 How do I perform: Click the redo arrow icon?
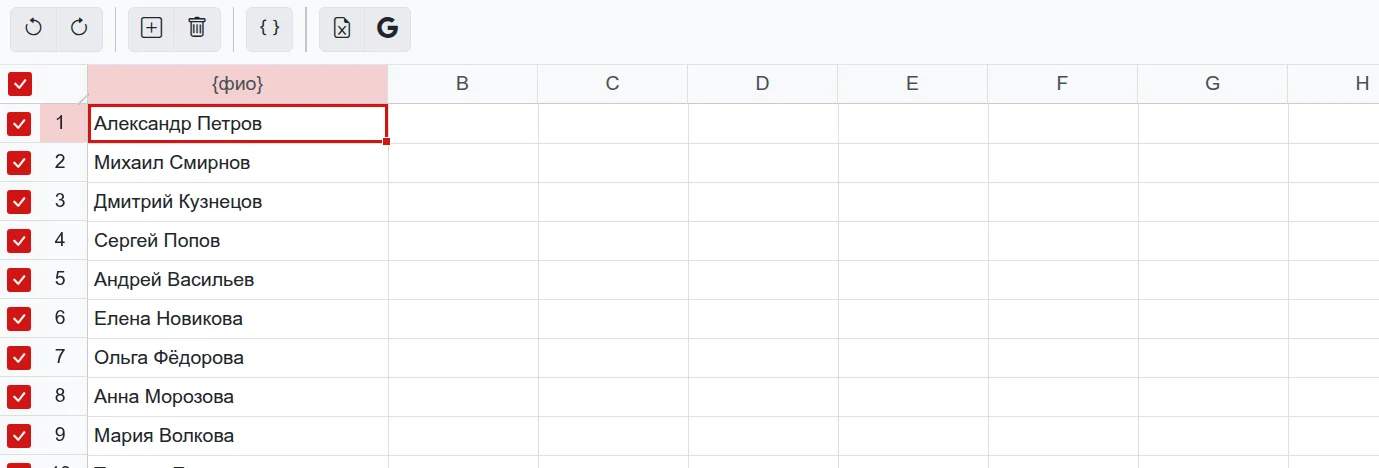[x=79, y=28]
